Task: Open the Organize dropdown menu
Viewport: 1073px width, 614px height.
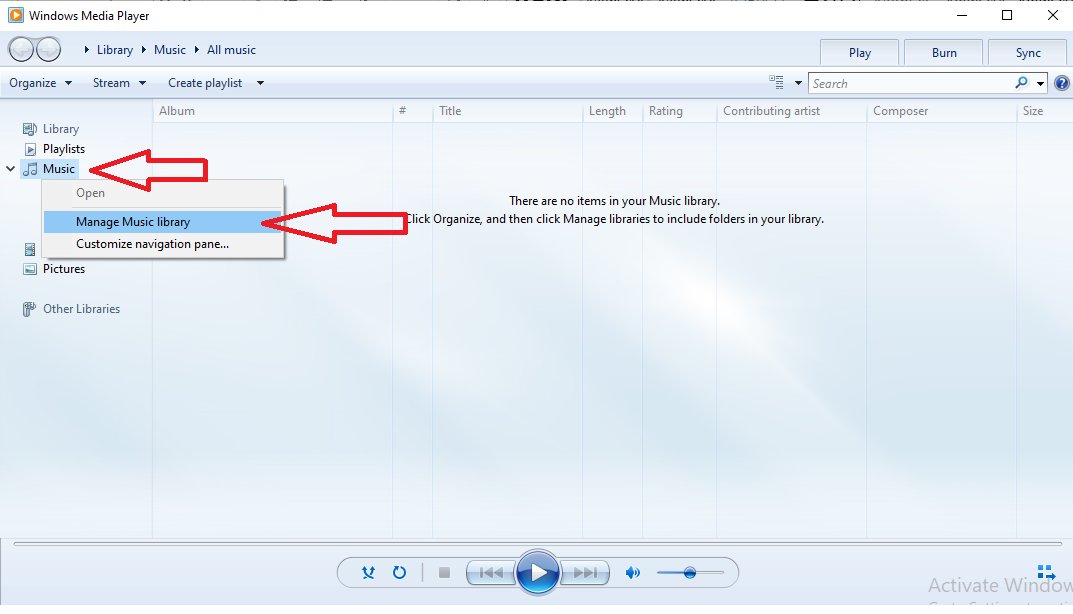Action: click(40, 83)
